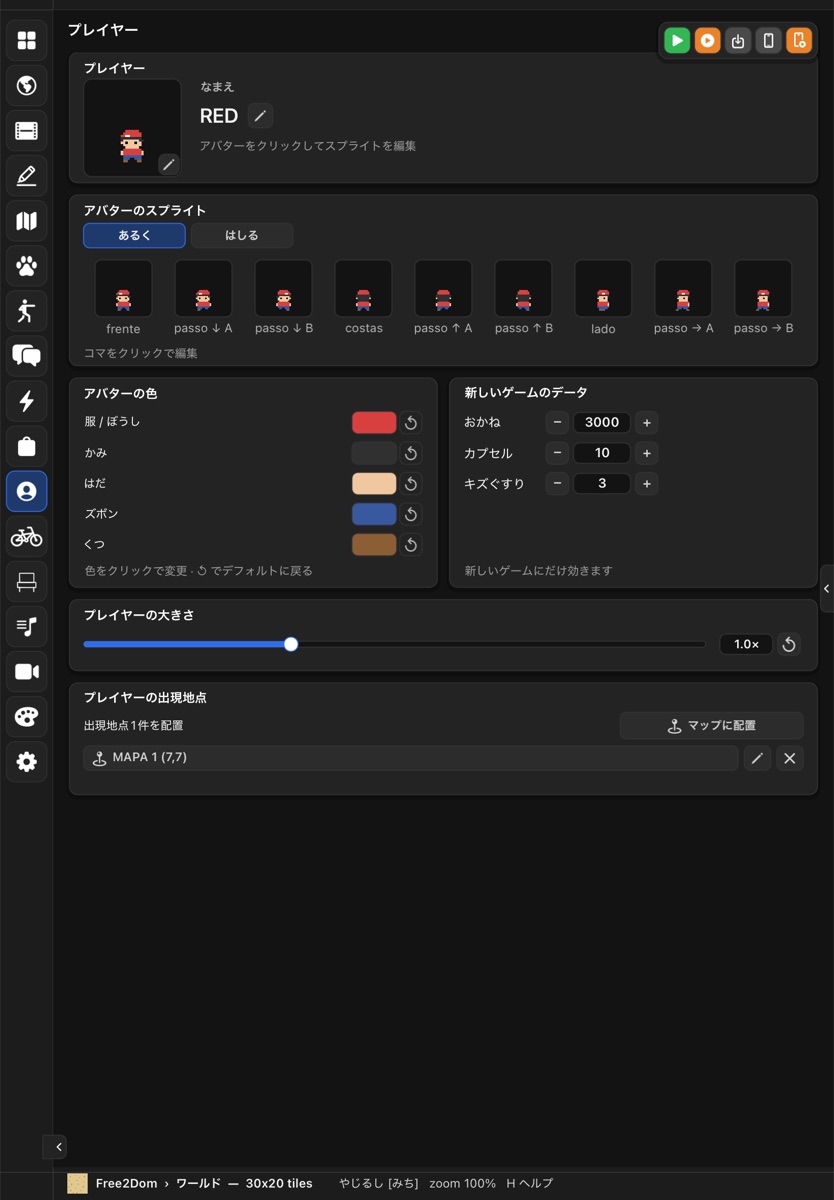834x1200 pixels.
Task: Open the paw print creatures icon
Action: click(27, 266)
